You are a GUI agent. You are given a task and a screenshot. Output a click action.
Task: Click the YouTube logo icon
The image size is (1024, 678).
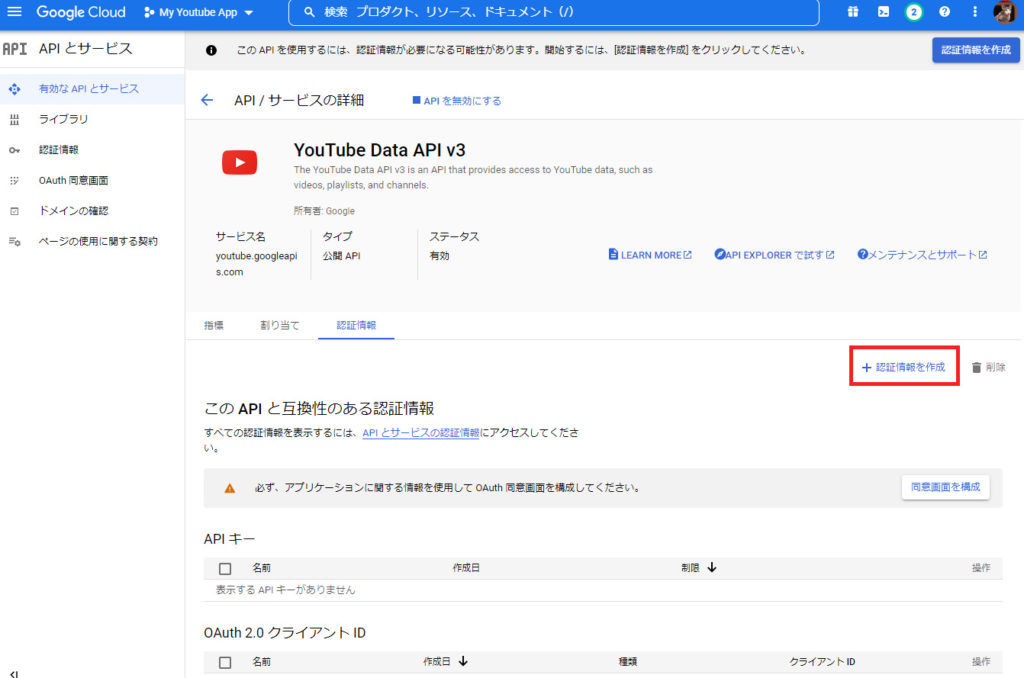coord(240,163)
